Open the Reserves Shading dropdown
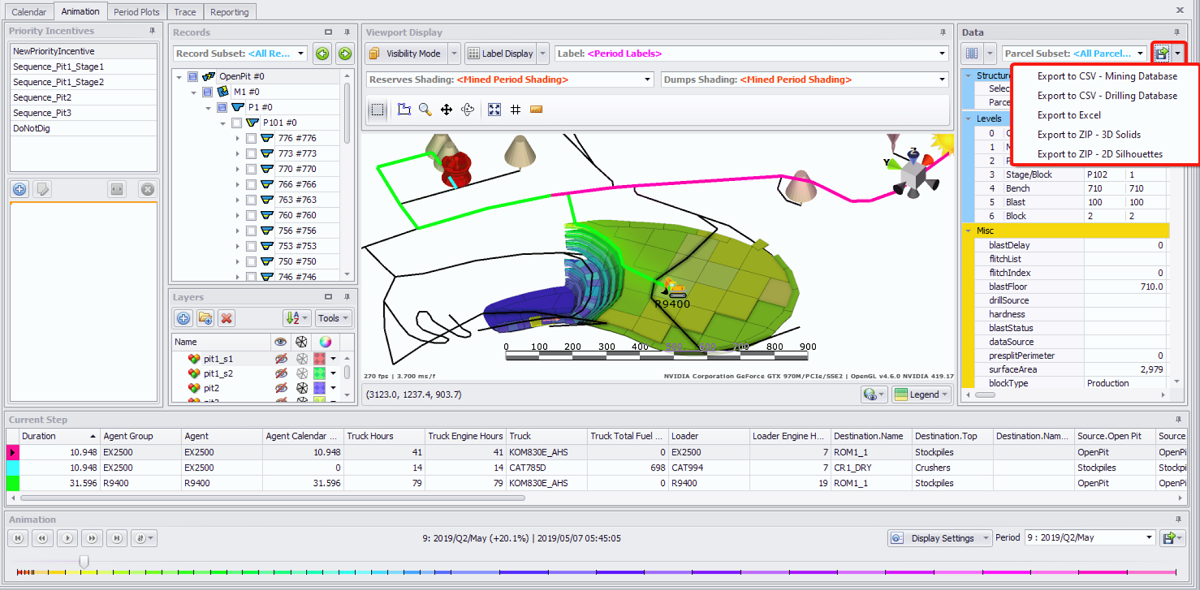 click(648, 79)
